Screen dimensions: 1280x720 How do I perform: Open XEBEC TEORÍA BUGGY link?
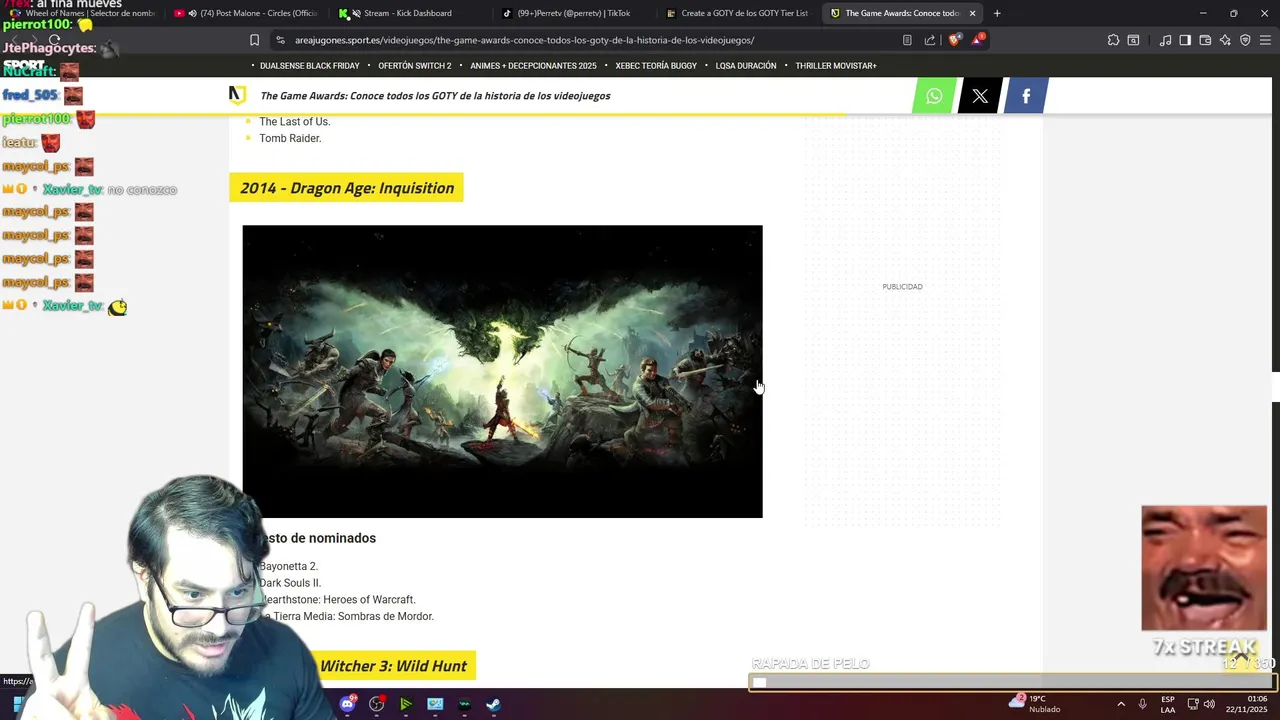(656, 66)
